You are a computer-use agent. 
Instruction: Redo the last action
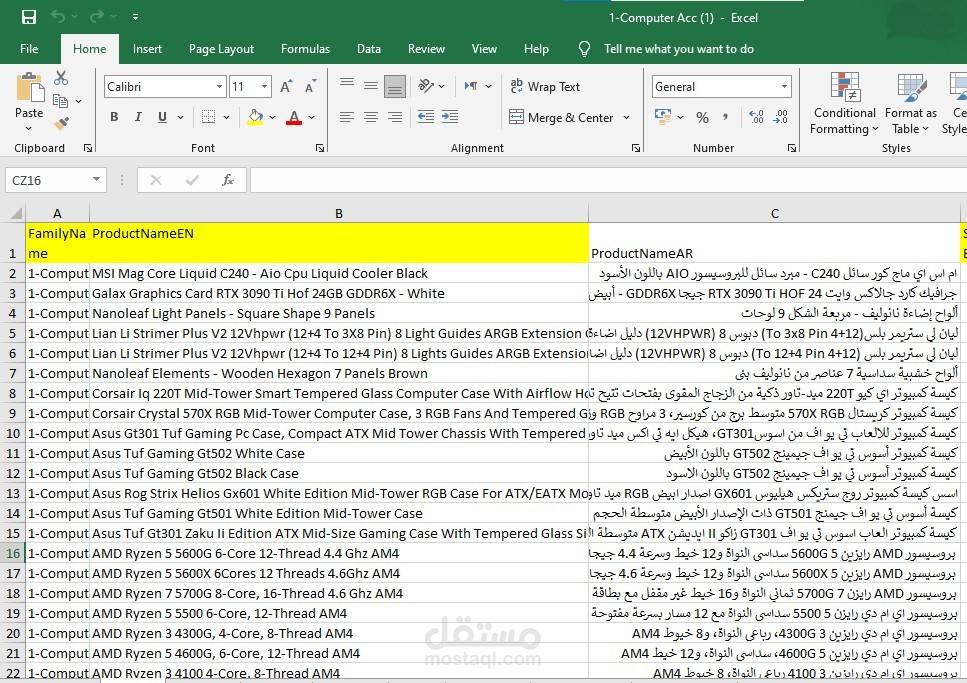click(x=97, y=17)
